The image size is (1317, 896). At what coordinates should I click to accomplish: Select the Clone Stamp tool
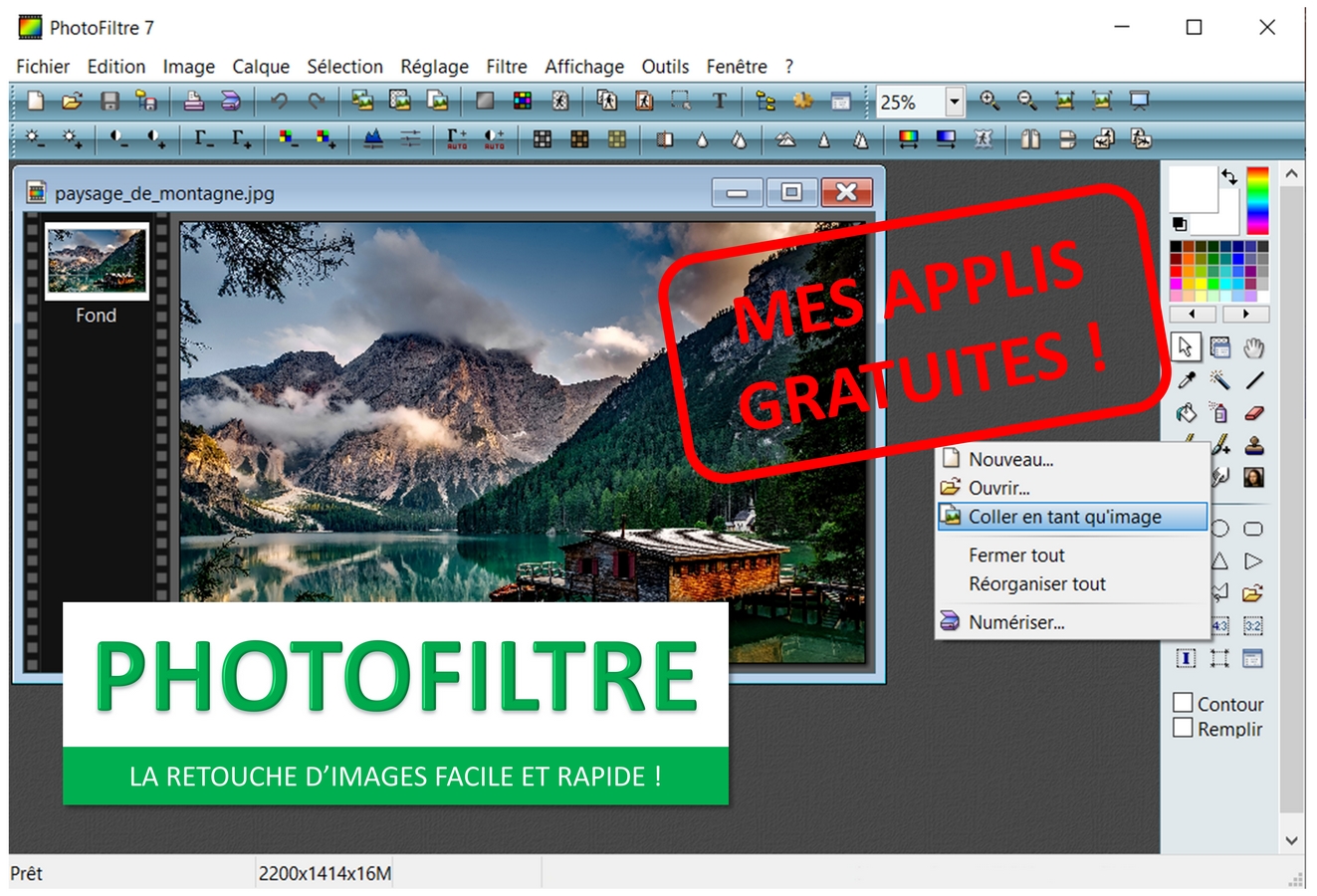(1253, 445)
